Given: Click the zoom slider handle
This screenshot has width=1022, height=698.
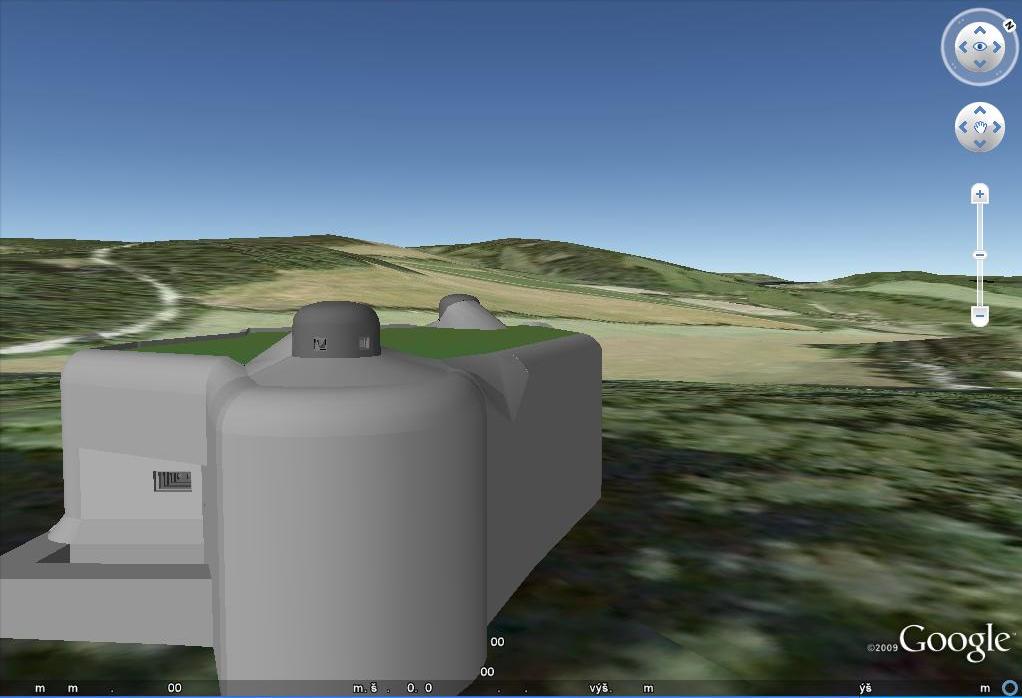Looking at the screenshot, I should tap(980, 255).
